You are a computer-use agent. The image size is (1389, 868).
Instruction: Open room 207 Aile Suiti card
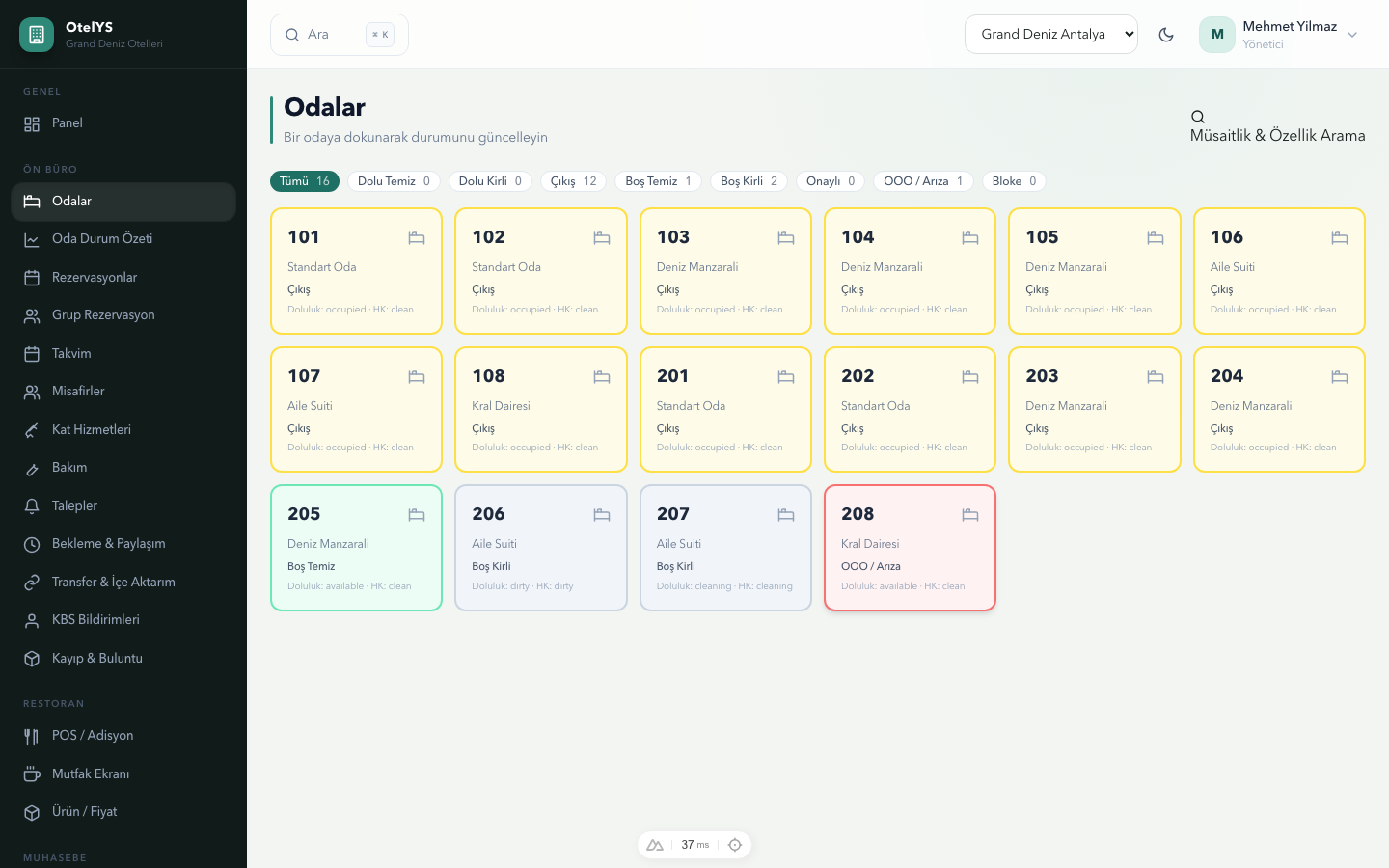point(725,548)
